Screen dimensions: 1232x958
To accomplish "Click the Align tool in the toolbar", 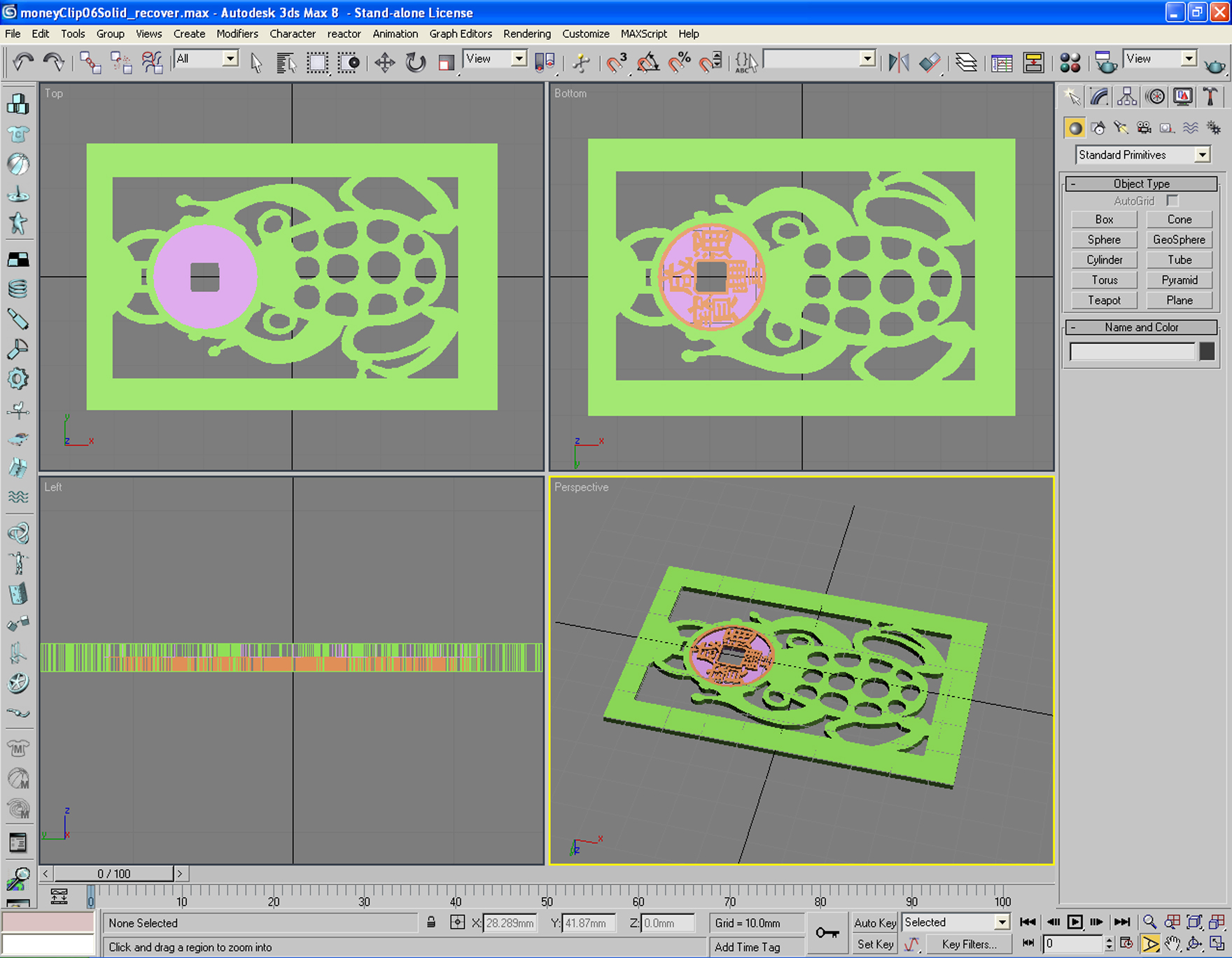I will click(x=930, y=63).
